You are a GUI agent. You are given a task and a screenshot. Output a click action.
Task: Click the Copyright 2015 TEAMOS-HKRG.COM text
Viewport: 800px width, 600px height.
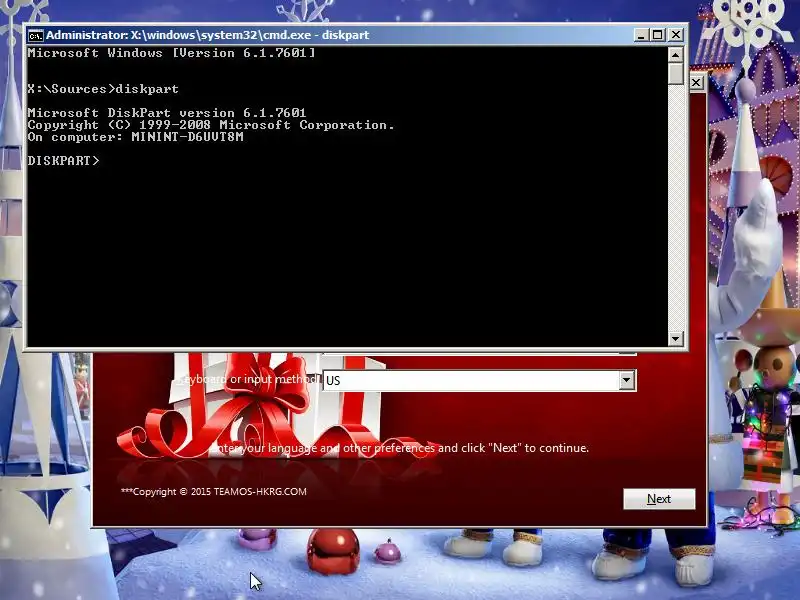(x=214, y=492)
